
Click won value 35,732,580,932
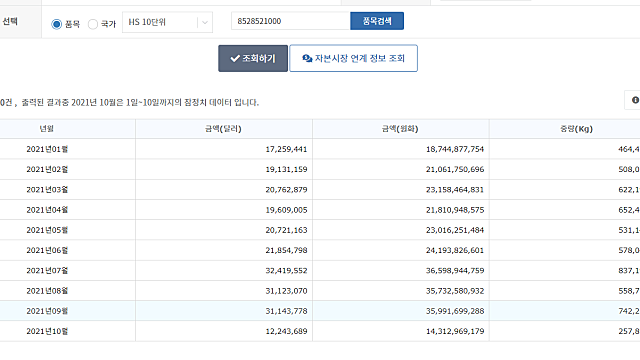455,291
